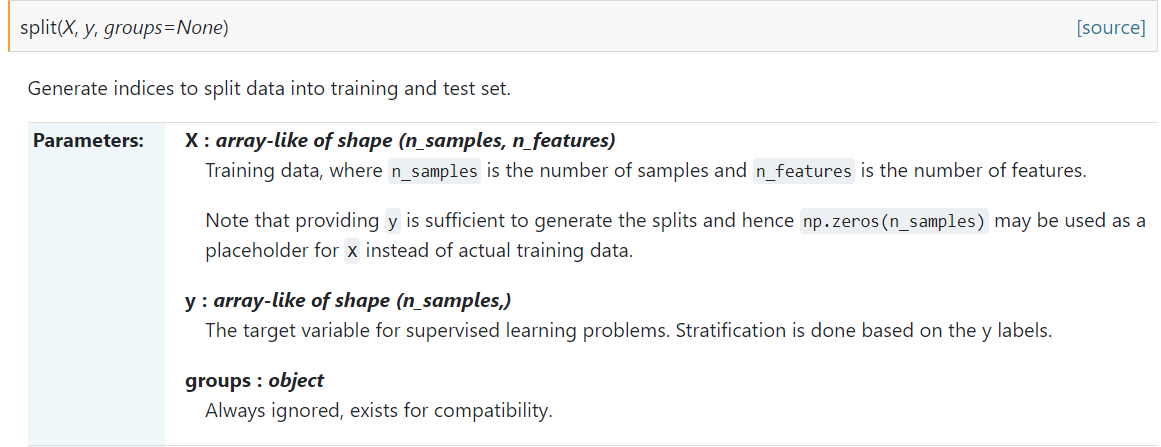Click the np.zeros(n_samples) code snippet
Screen dimensions: 1161x447
pyautogui.click(x=895, y=221)
